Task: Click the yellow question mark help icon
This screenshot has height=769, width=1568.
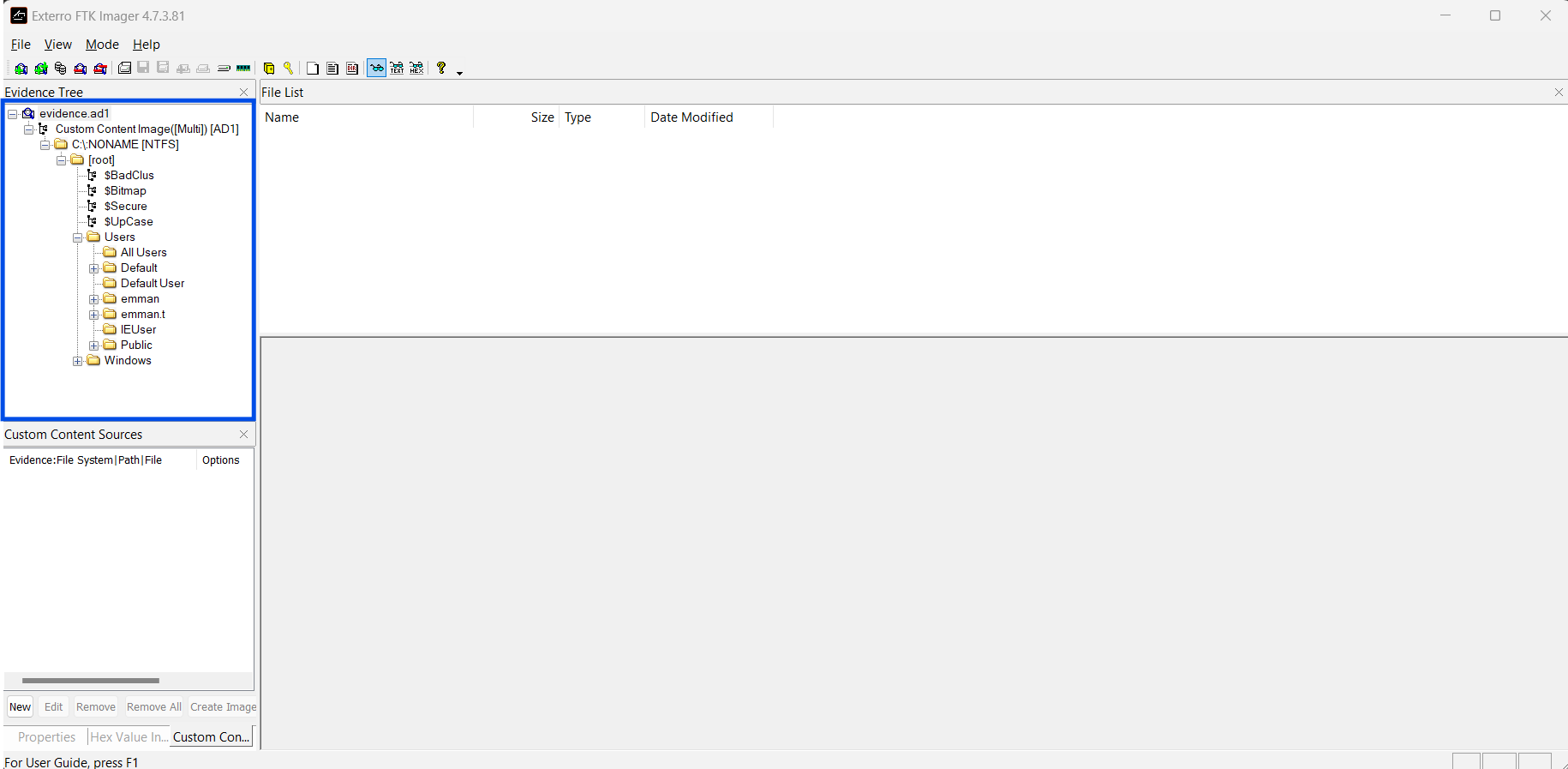Action: tap(441, 69)
